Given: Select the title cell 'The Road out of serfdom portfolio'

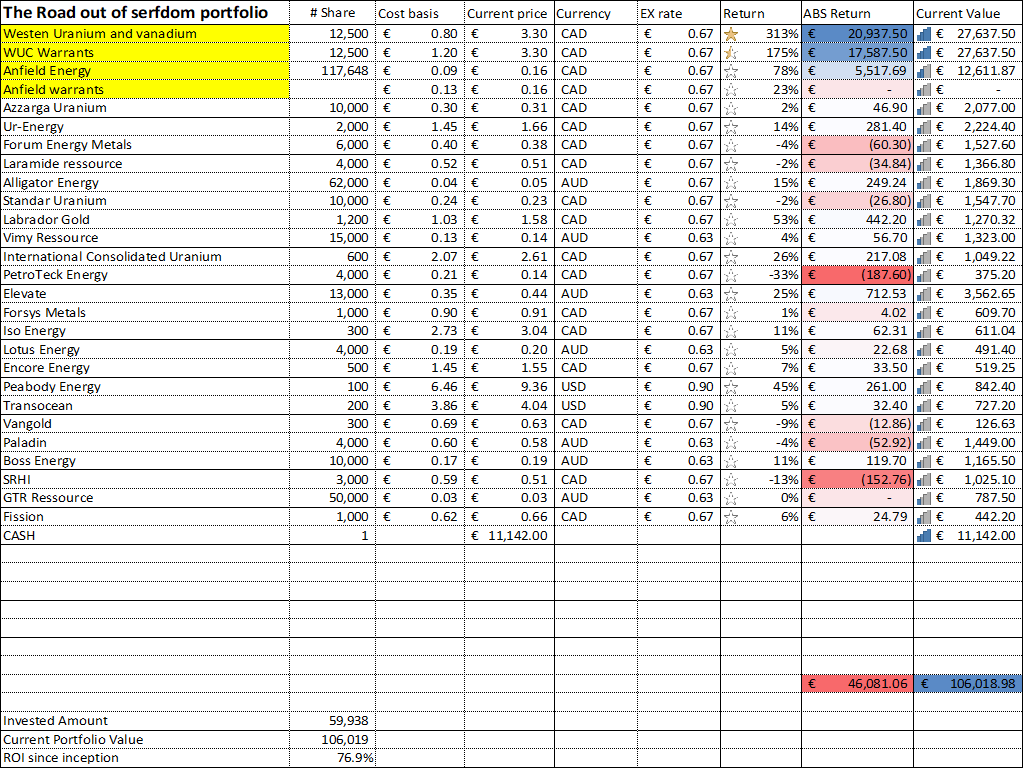Looking at the screenshot, I should 145,12.
